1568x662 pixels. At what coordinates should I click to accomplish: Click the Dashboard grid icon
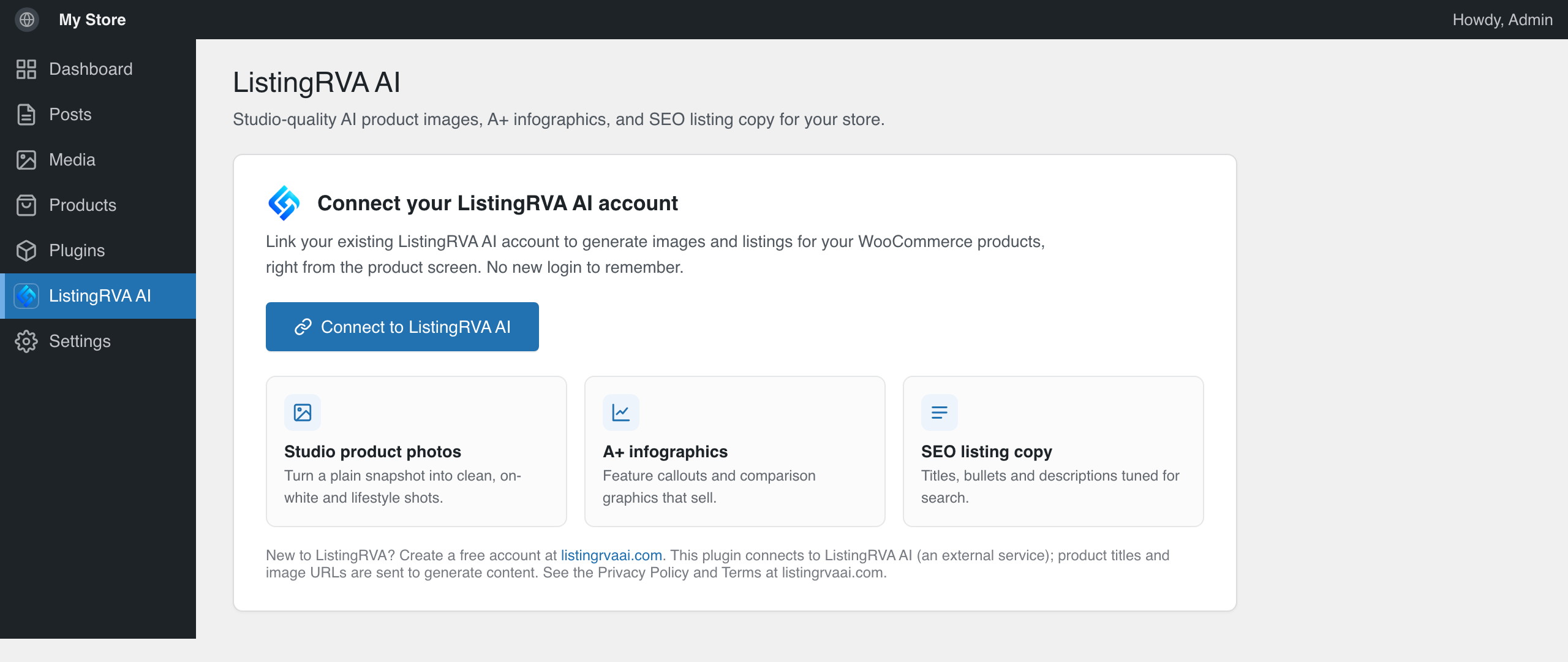tap(26, 69)
